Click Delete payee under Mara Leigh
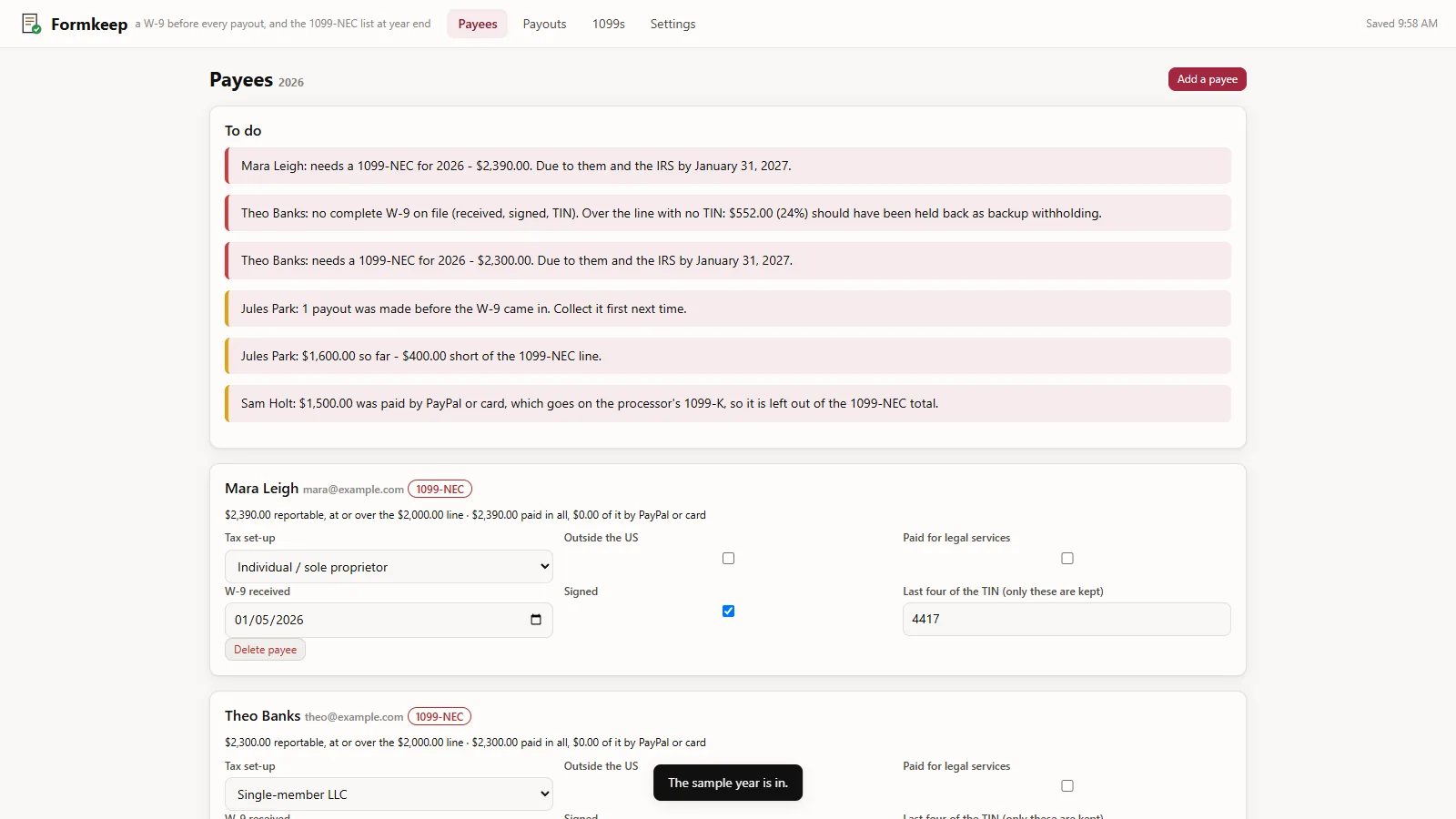This screenshot has height=819, width=1456. click(265, 650)
